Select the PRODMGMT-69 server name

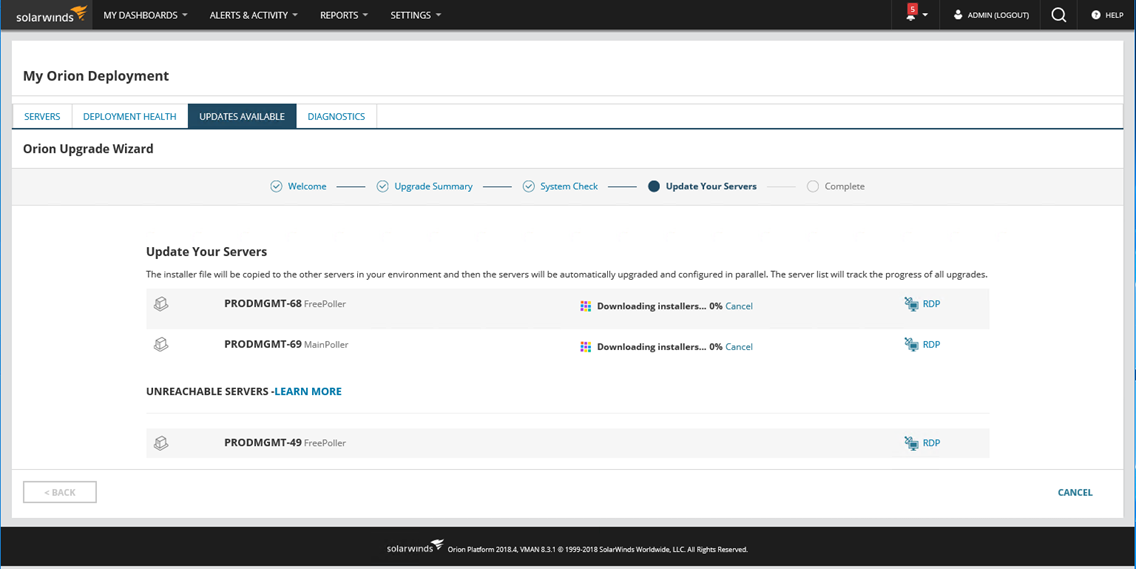tap(263, 344)
